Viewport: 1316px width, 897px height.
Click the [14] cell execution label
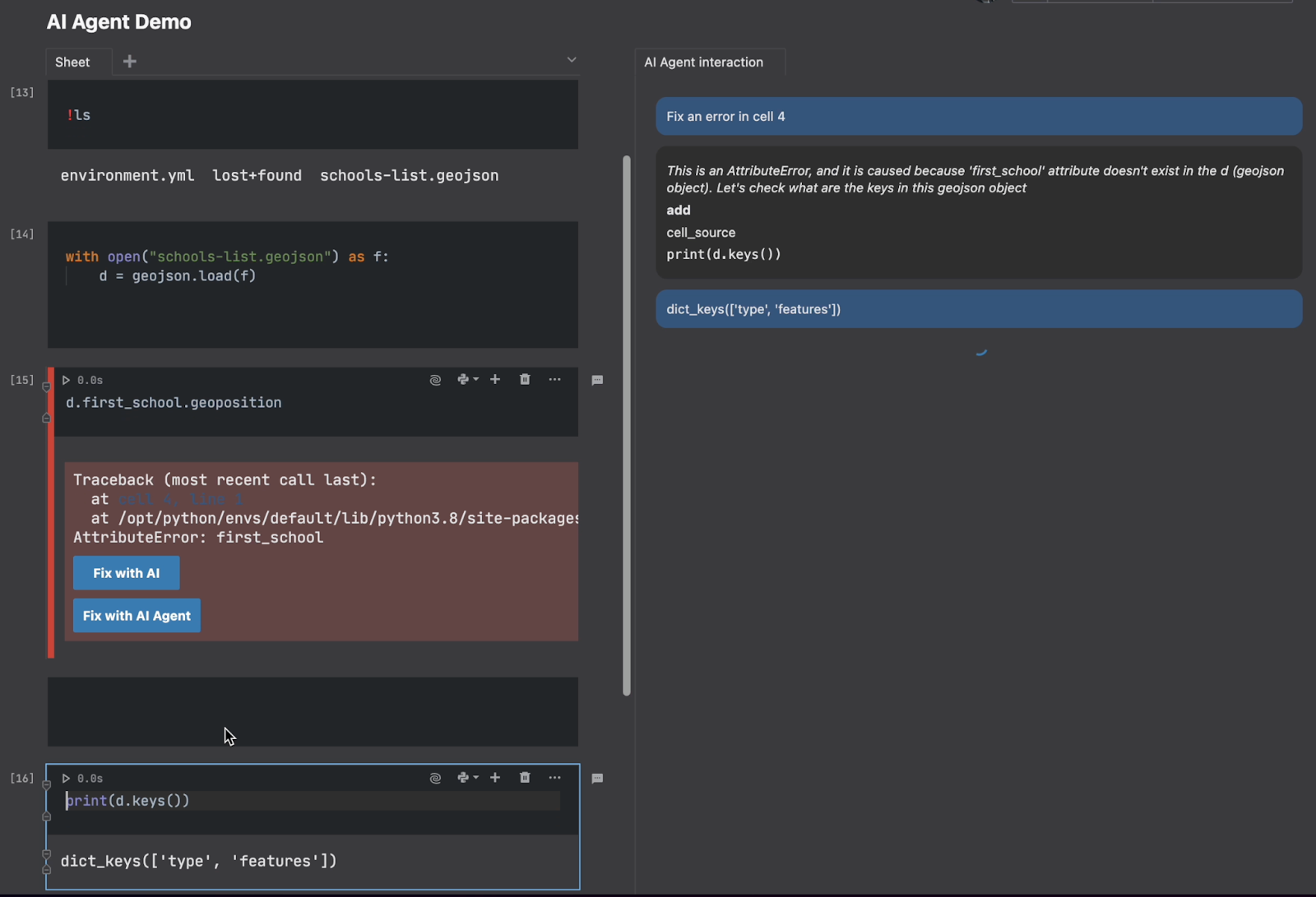[x=22, y=234]
